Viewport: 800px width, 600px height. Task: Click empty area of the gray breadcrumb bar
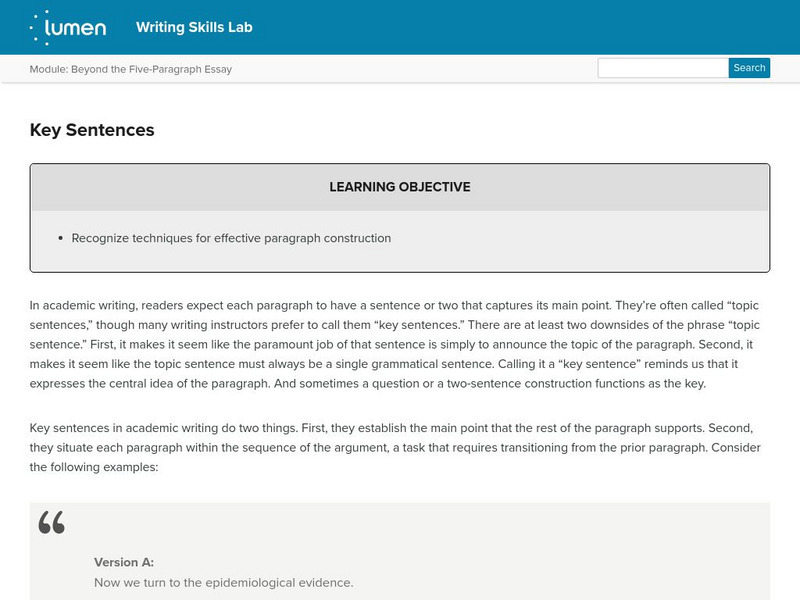pos(420,69)
